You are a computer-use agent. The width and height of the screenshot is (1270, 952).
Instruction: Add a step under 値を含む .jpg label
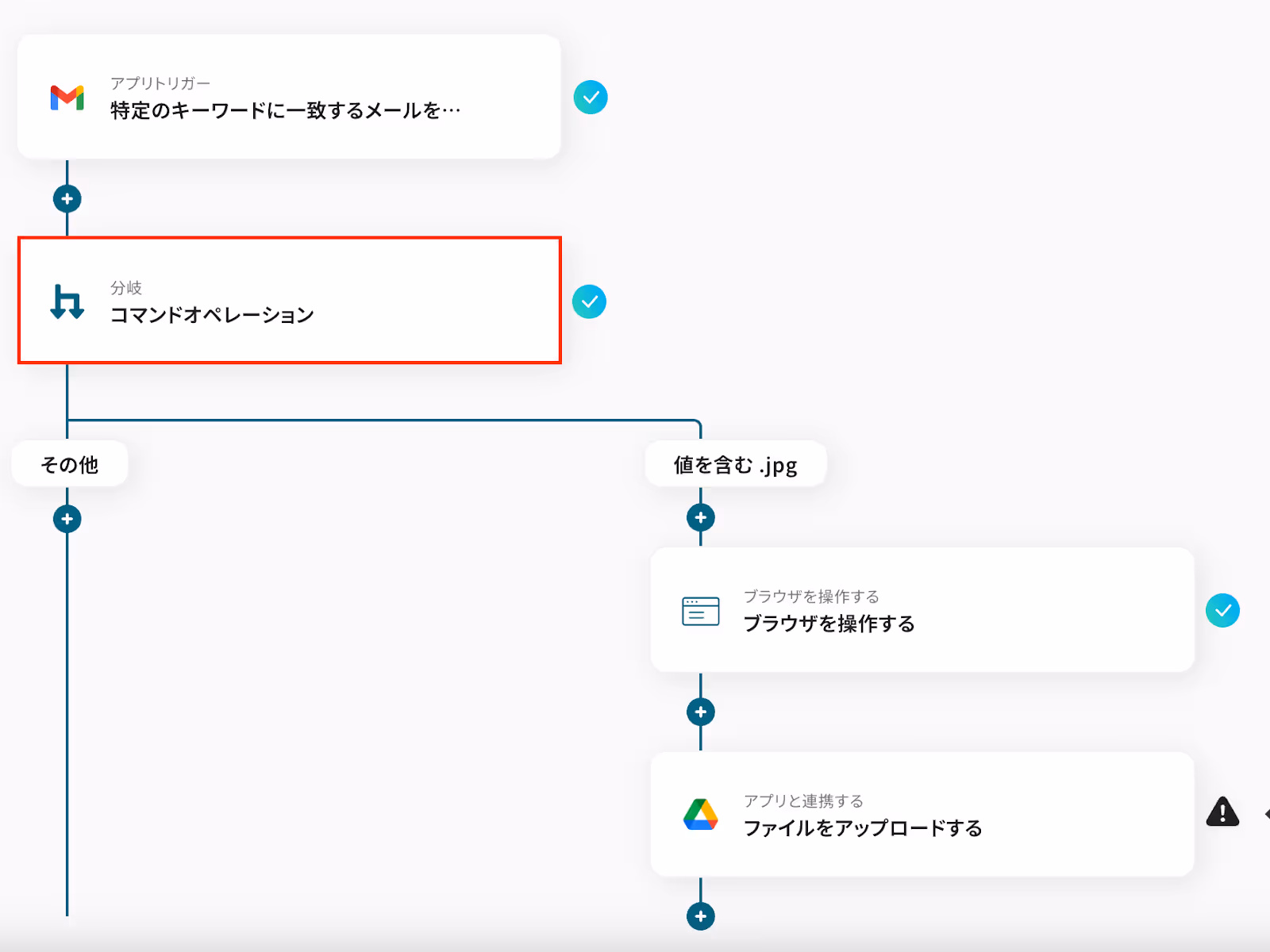701,518
